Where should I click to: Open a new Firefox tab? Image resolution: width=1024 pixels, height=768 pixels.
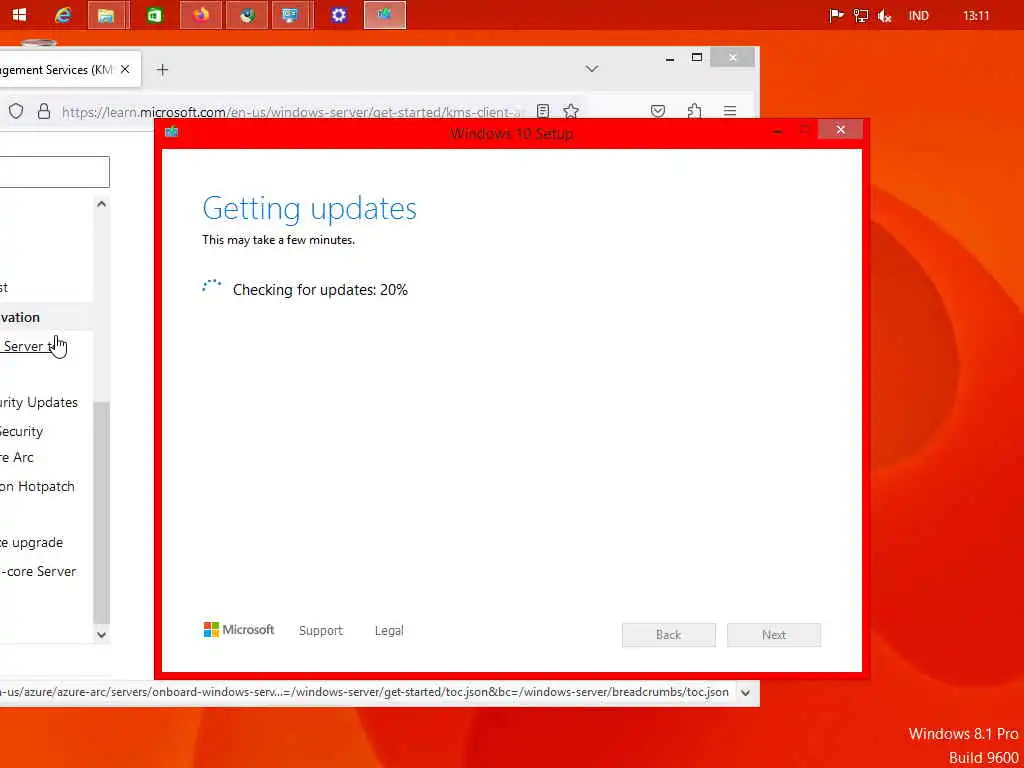coord(163,69)
